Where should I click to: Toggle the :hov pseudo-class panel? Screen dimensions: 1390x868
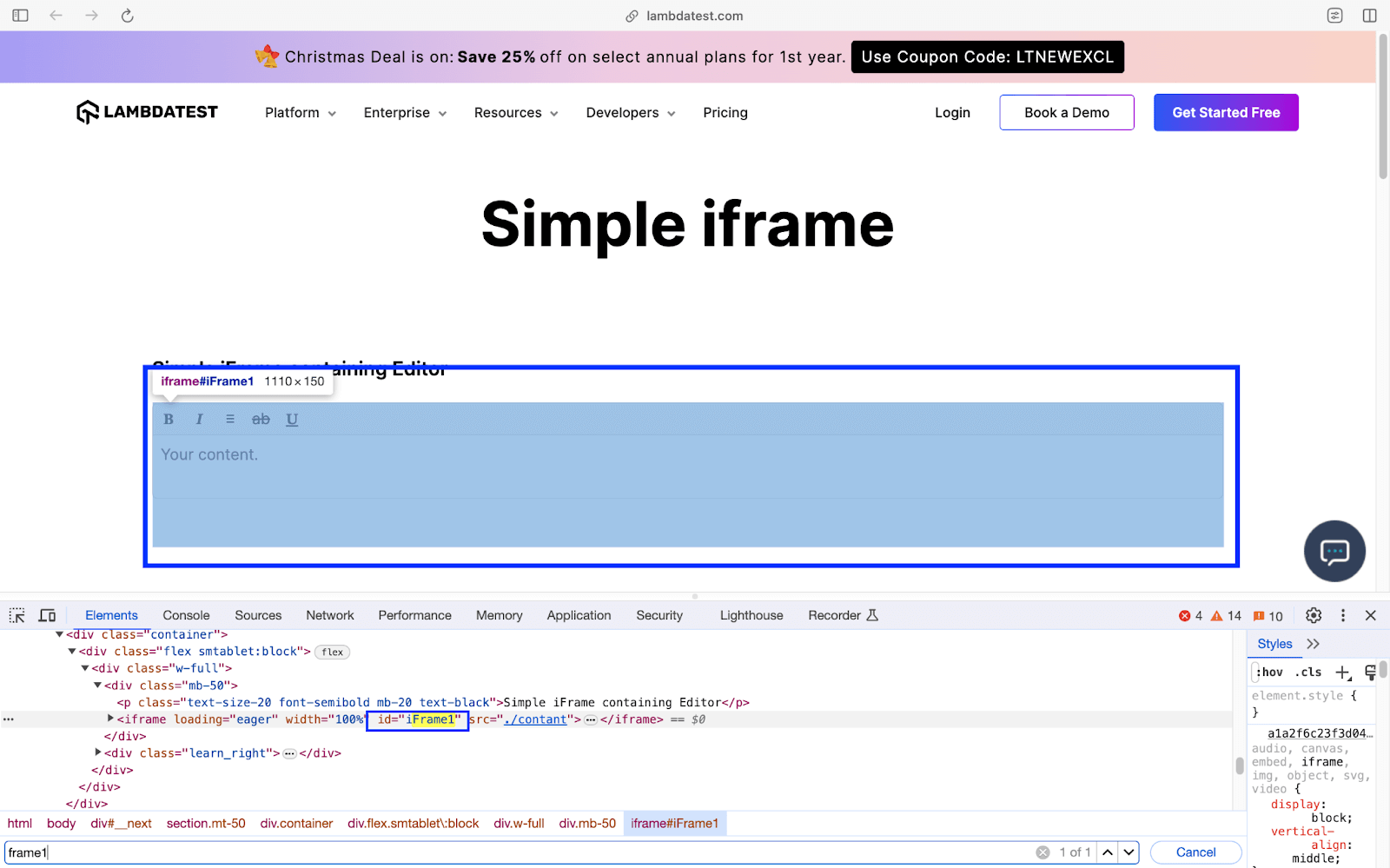click(1269, 672)
